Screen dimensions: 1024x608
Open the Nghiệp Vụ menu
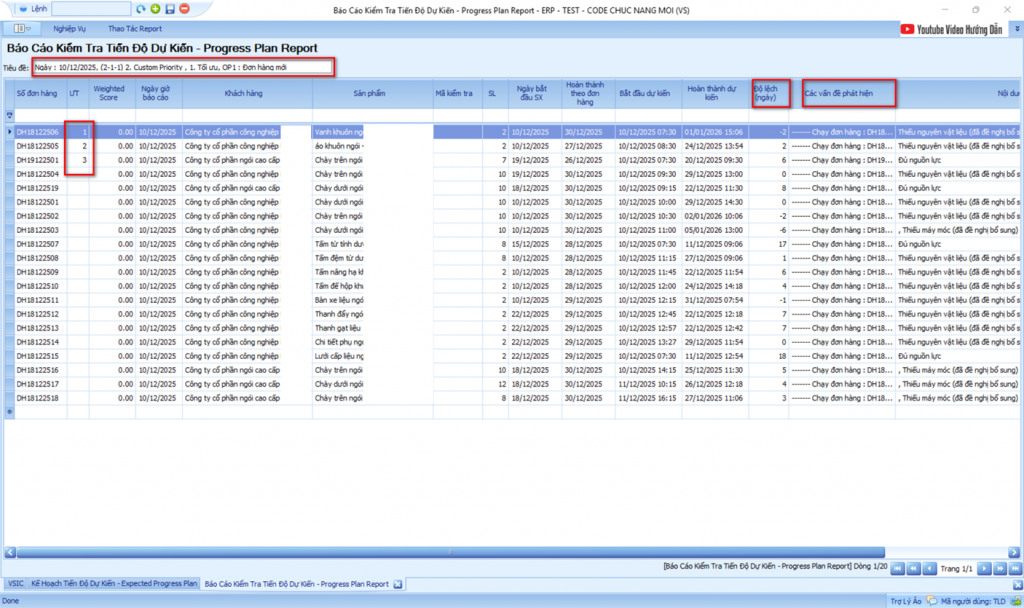click(x=69, y=29)
